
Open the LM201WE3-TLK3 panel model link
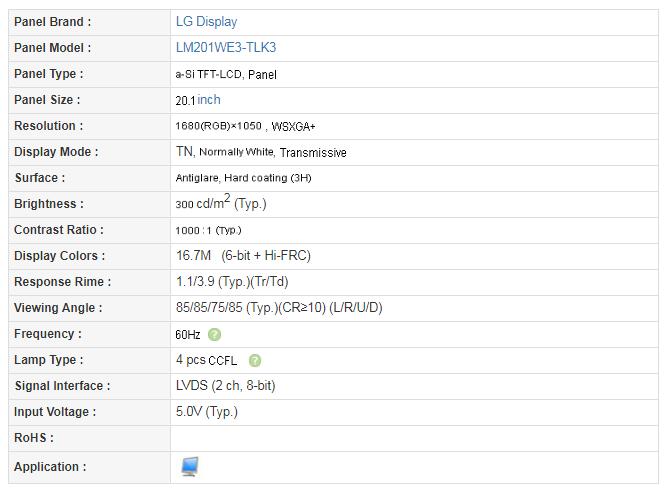pos(226,47)
